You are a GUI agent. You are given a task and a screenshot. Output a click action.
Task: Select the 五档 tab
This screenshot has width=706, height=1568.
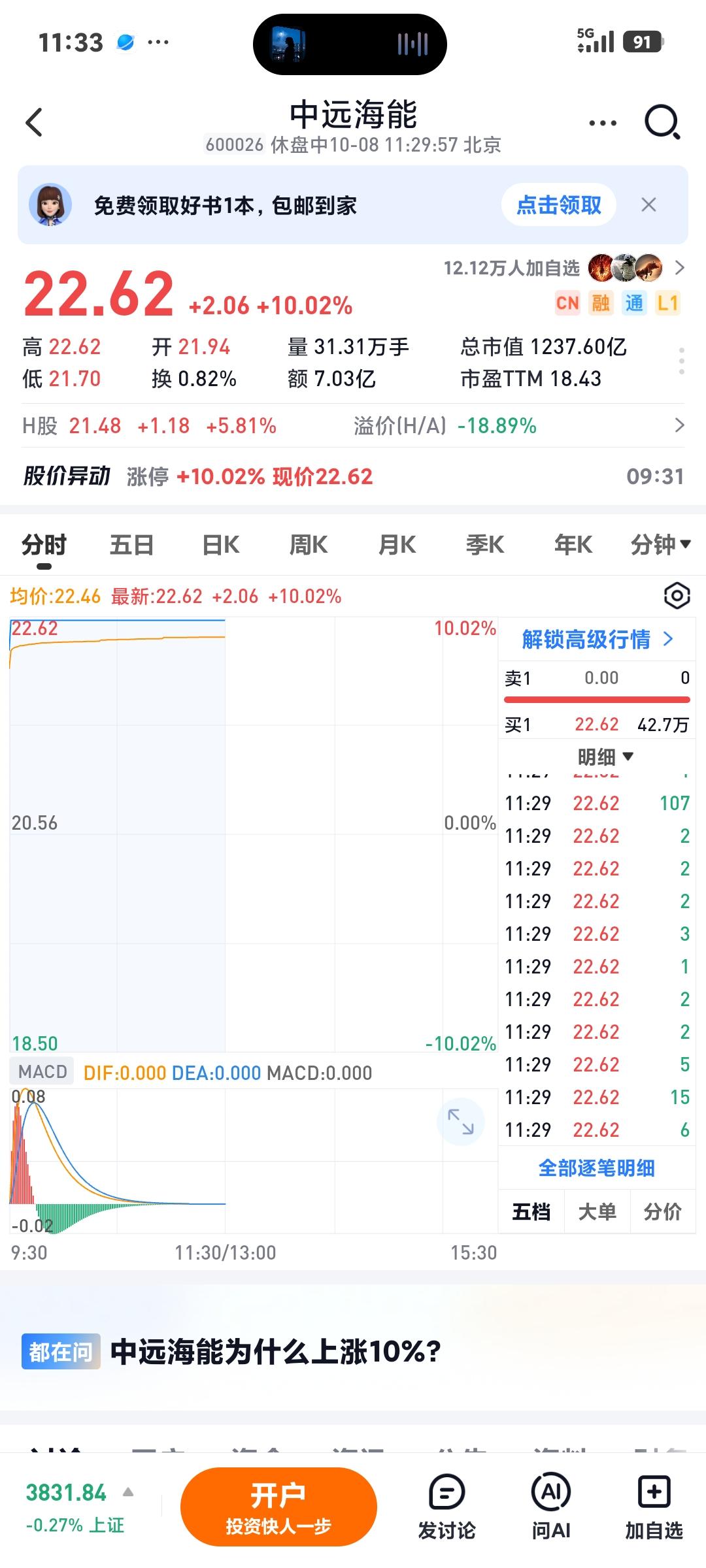coord(531,1212)
